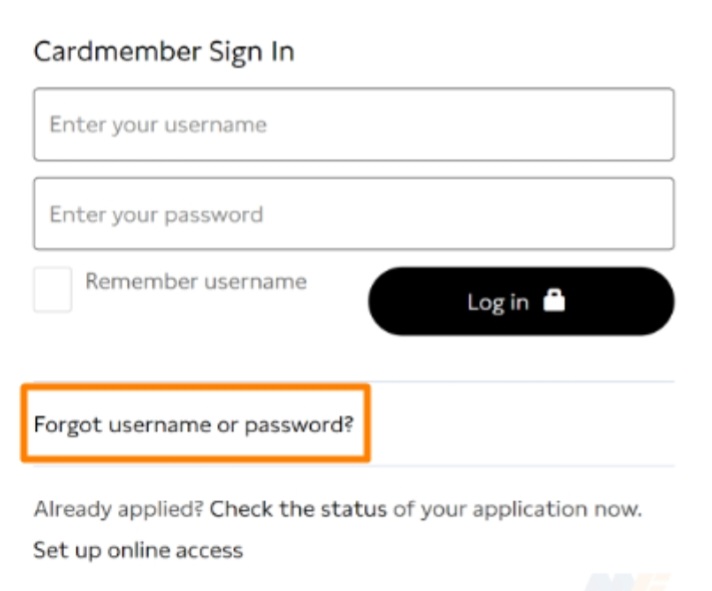
Task: Click inside the username input field
Action: pyautogui.click(x=354, y=124)
